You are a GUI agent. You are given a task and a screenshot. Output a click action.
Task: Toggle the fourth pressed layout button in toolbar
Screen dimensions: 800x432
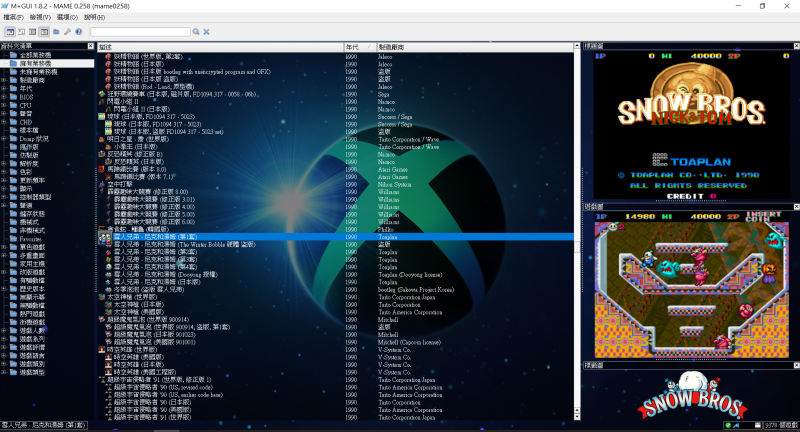[x=44, y=32]
